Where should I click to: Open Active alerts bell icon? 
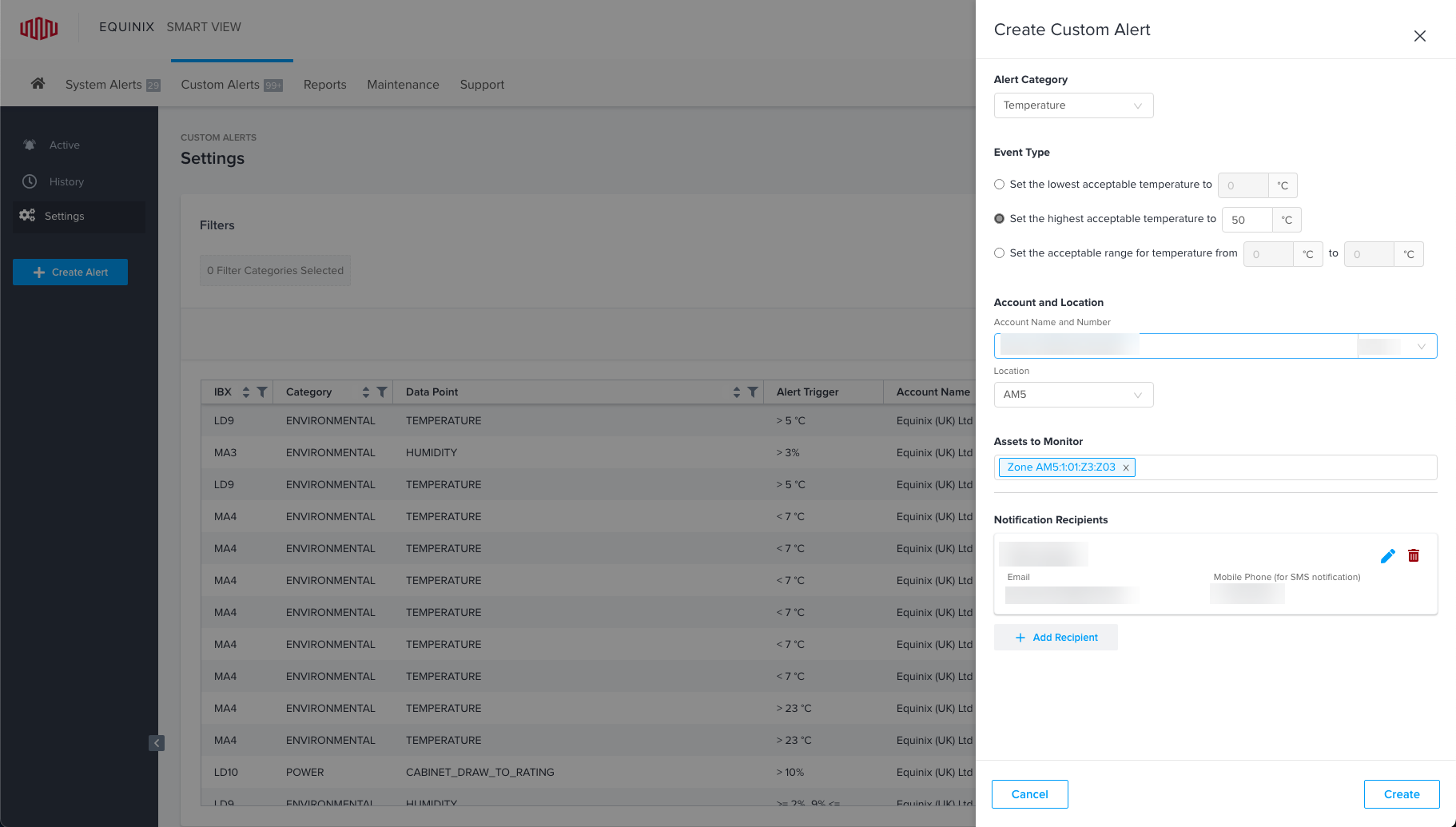[30, 145]
